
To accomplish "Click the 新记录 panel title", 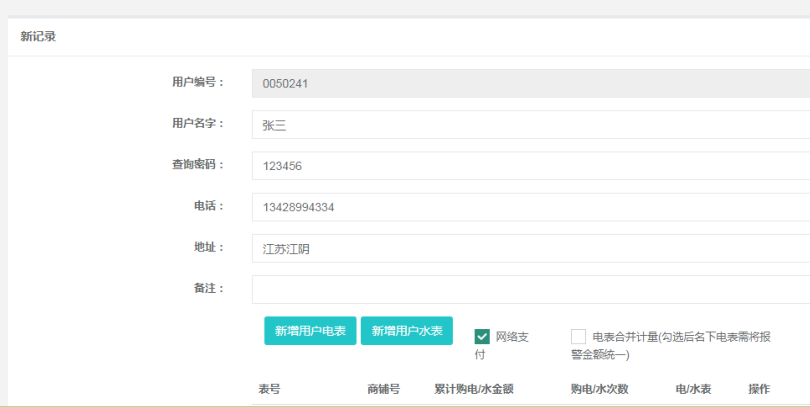I will point(38,36).
